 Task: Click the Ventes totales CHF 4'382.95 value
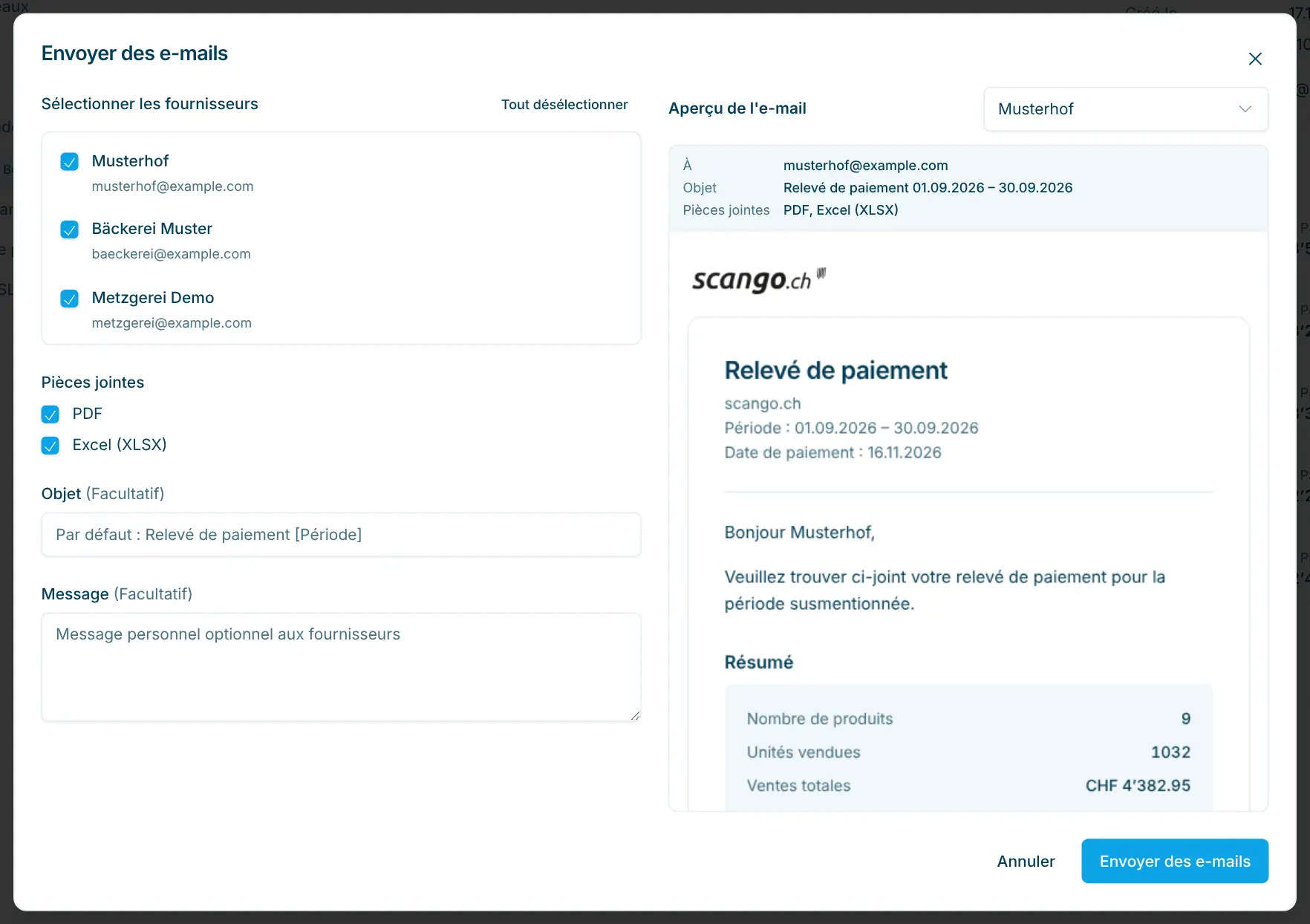click(x=1138, y=786)
